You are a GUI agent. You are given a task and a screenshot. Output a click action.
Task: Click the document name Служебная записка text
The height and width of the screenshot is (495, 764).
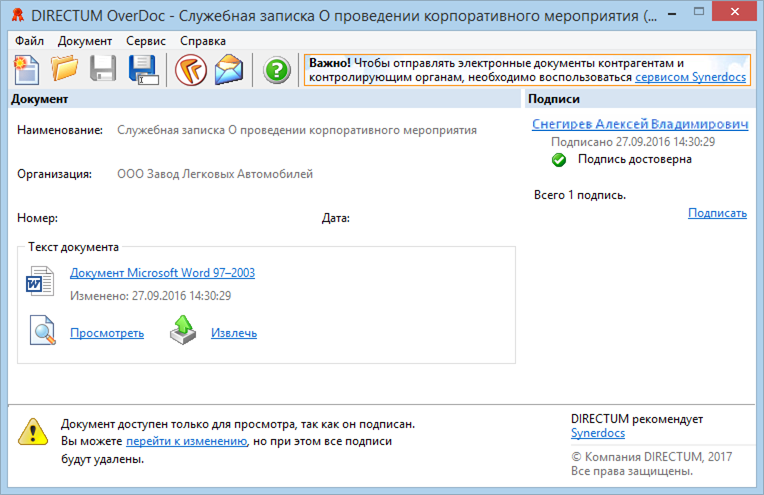point(297,131)
